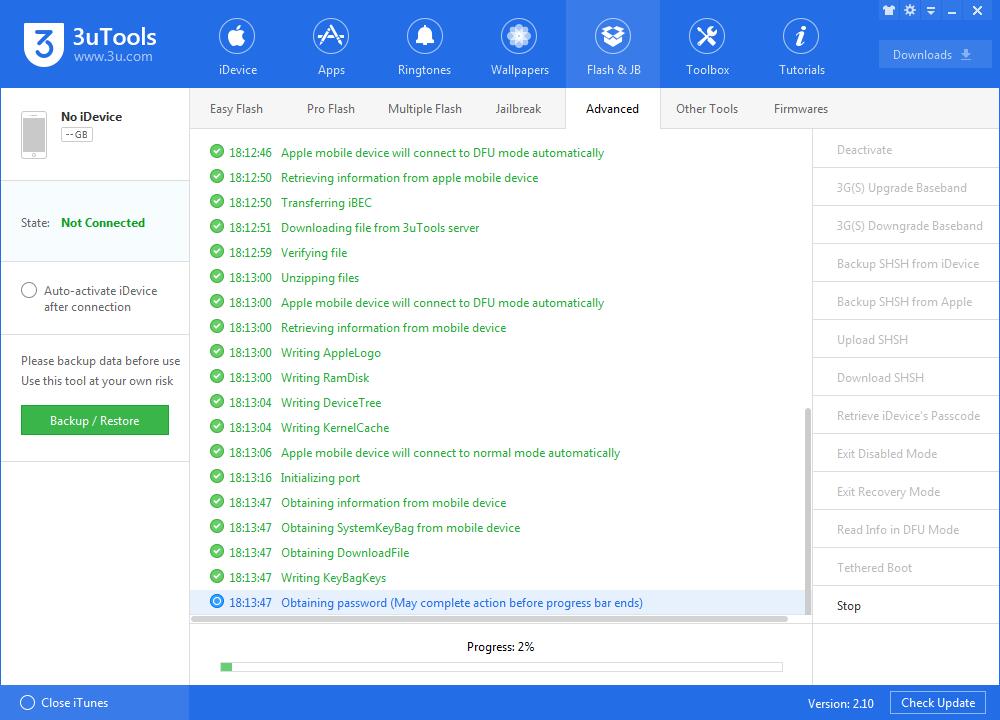This screenshot has width=1000, height=720.
Task: Click the '--GB' storage badge
Action: 77,135
